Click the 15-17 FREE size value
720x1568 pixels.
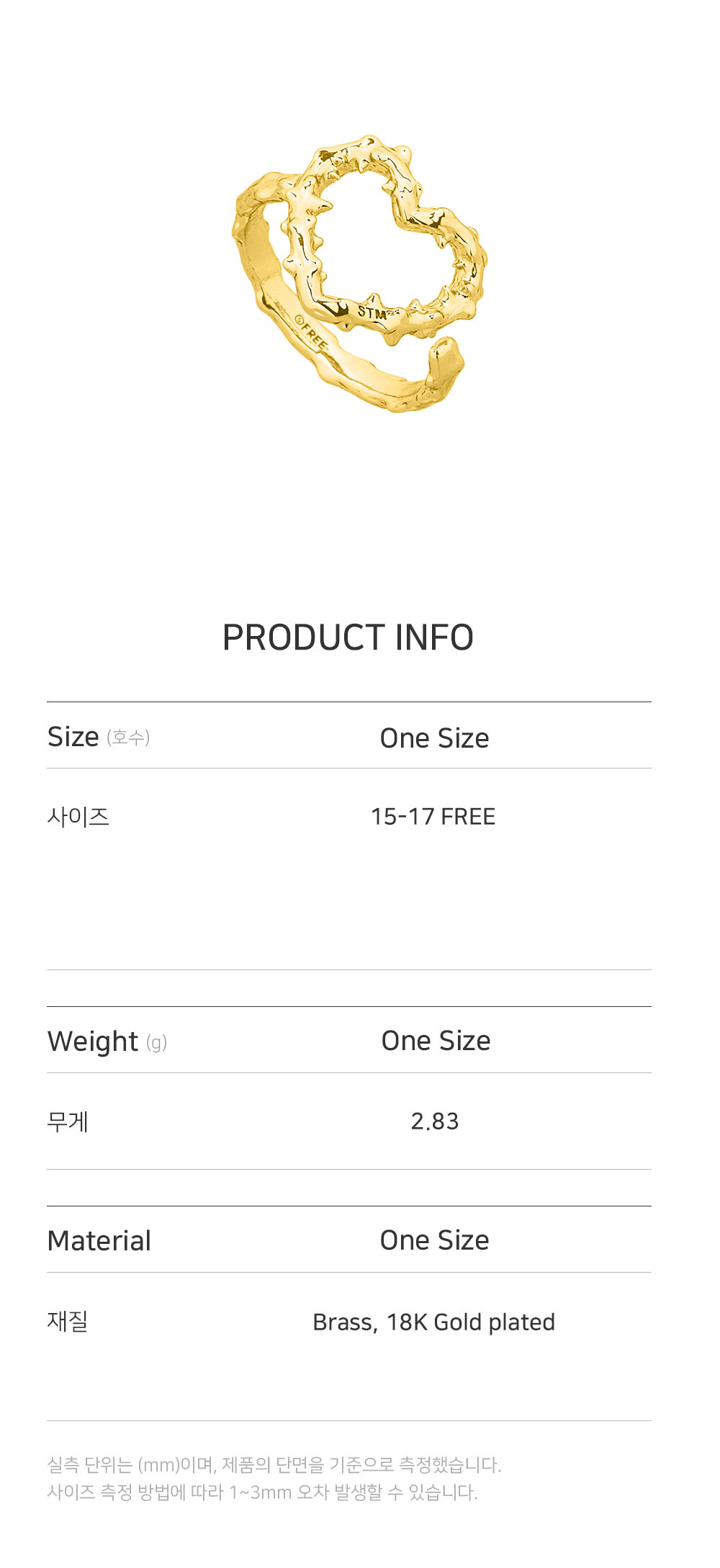[x=433, y=817]
